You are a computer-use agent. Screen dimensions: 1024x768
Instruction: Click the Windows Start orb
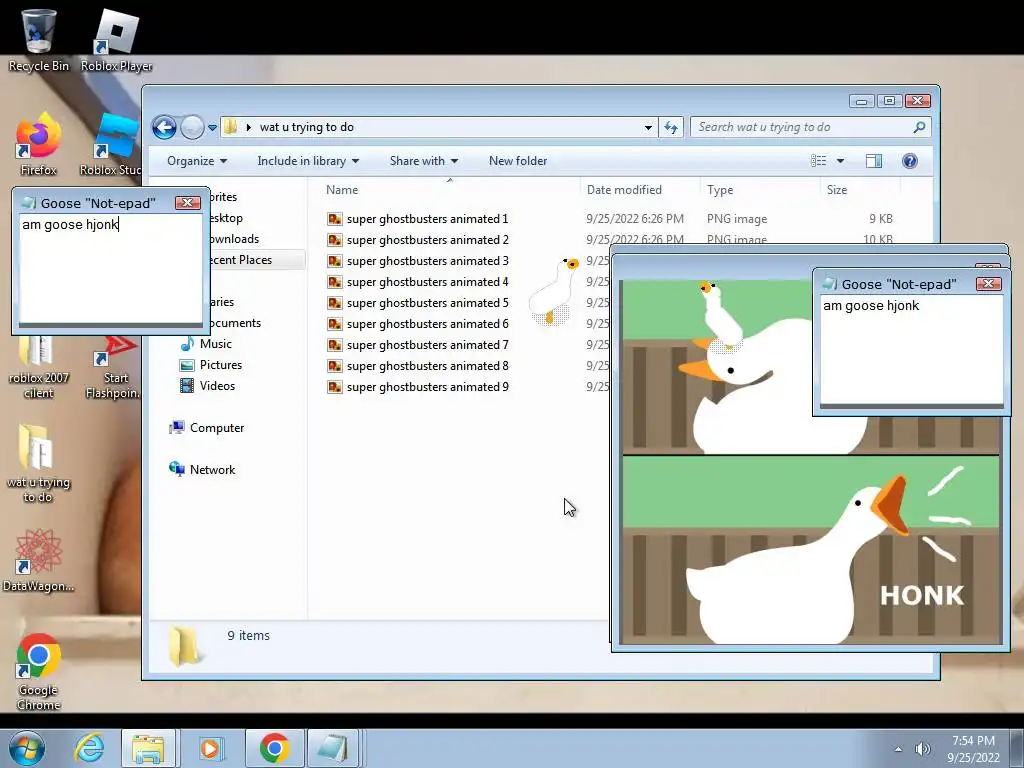click(27, 748)
